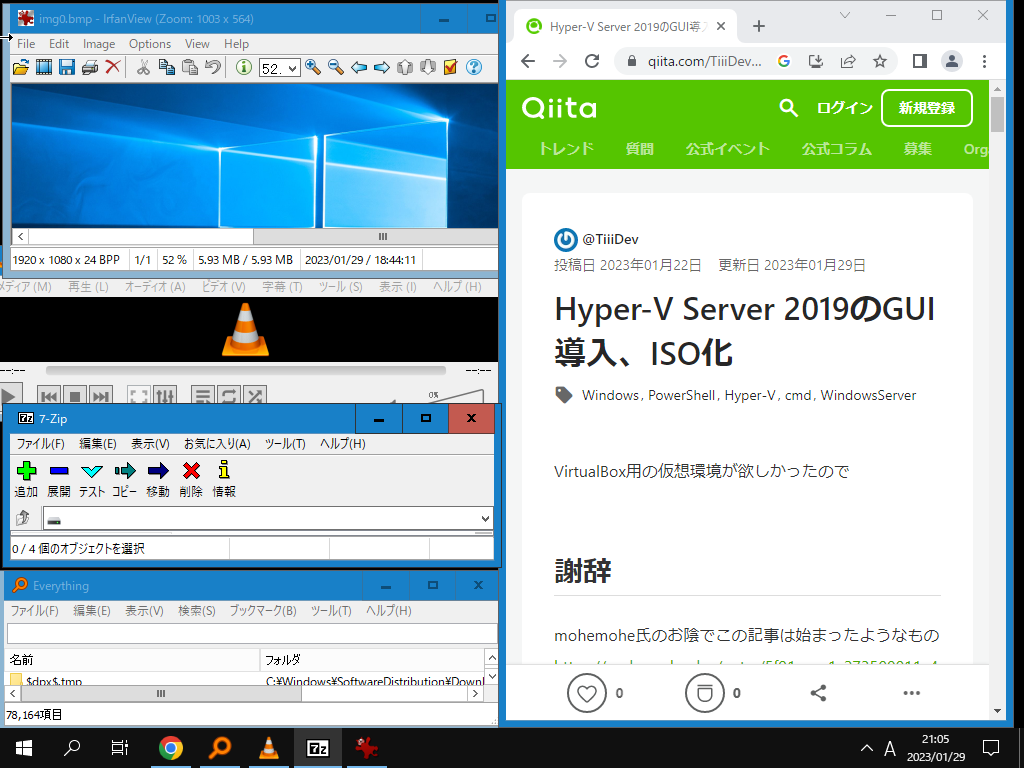Toggle VLC loop playback mode
Screen dimensions: 1024x768
(x=228, y=394)
